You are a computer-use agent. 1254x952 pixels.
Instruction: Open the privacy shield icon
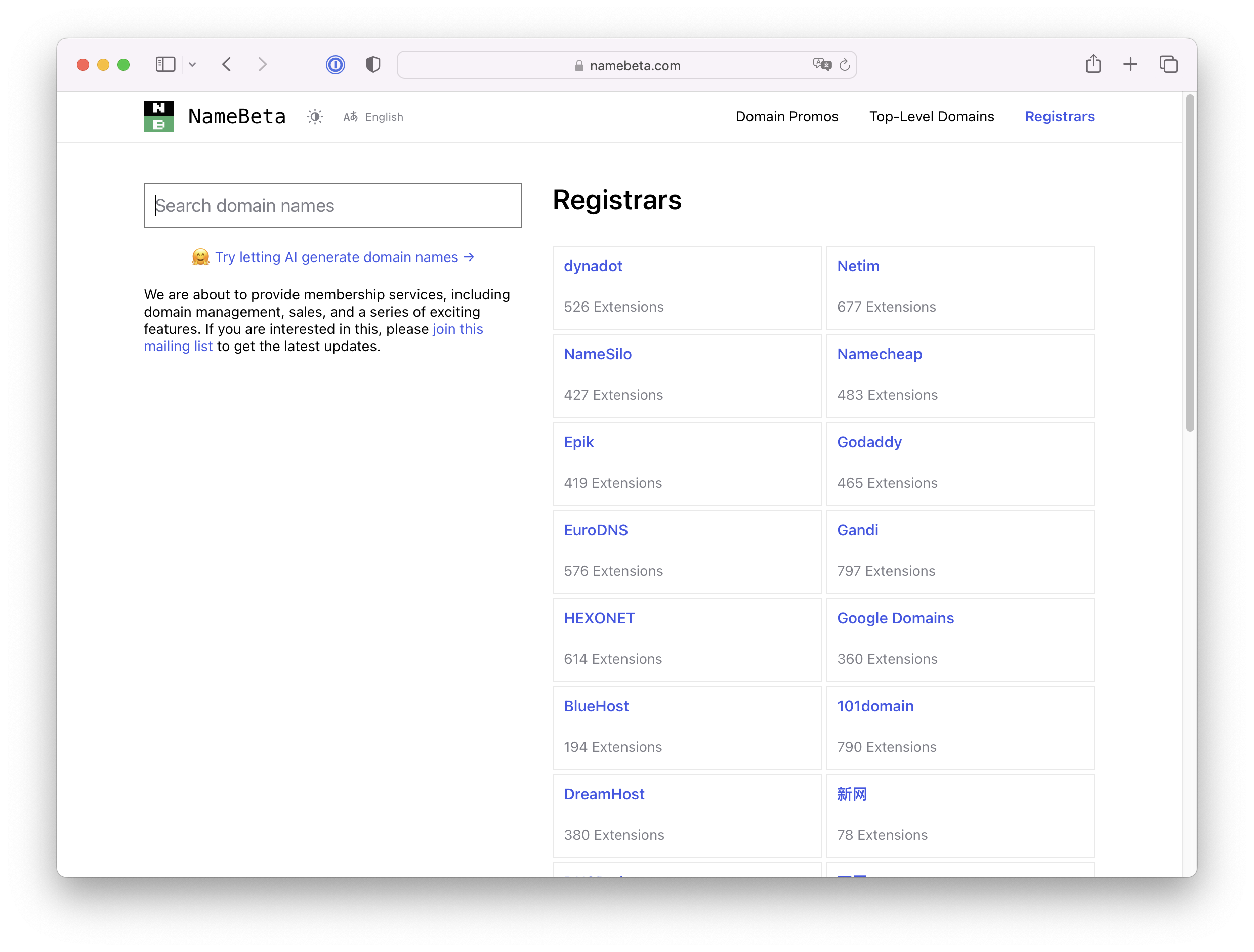click(372, 65)
